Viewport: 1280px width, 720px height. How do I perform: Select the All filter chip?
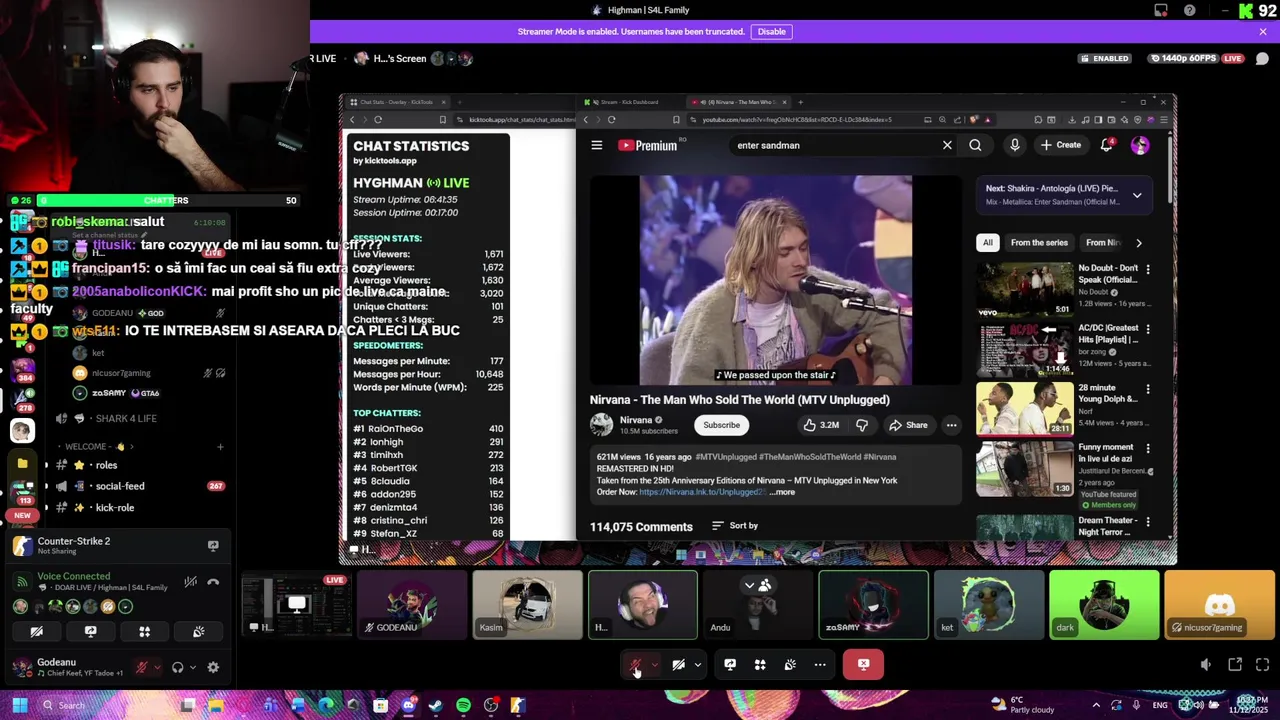click(988, 242)
